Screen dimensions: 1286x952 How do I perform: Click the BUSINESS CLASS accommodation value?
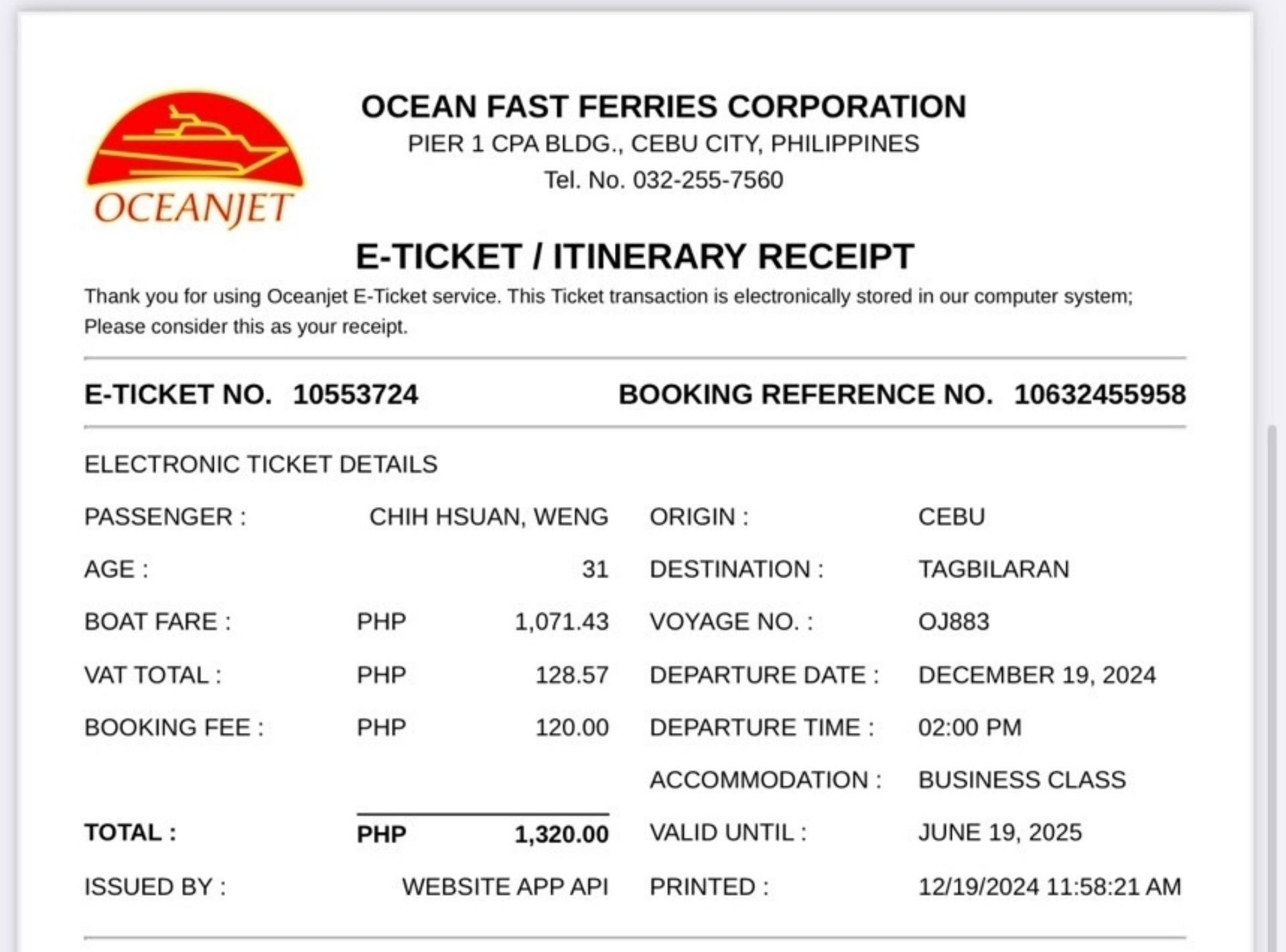click(1022, 780)
